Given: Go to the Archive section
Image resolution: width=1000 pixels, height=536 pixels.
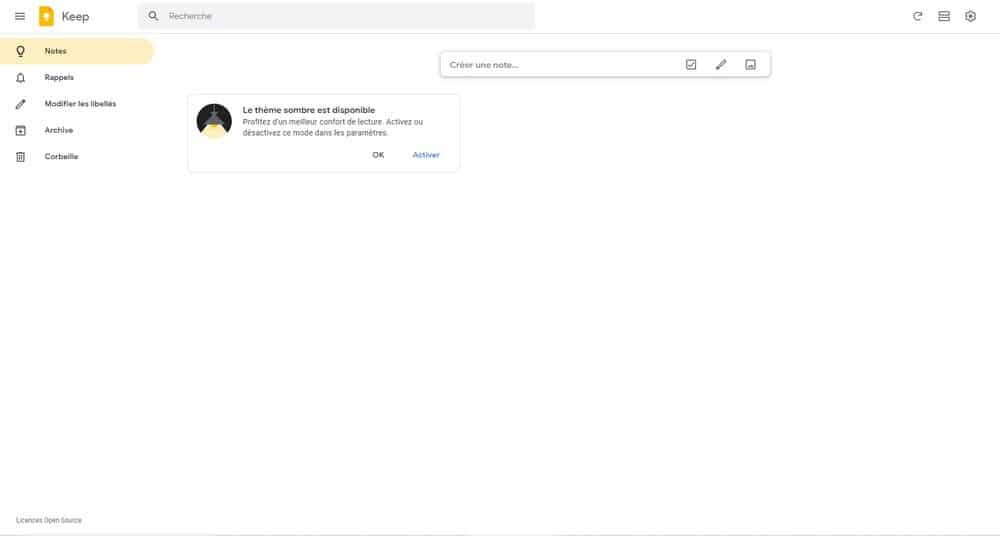Looking at the screenshot, I should pos(58,130).
